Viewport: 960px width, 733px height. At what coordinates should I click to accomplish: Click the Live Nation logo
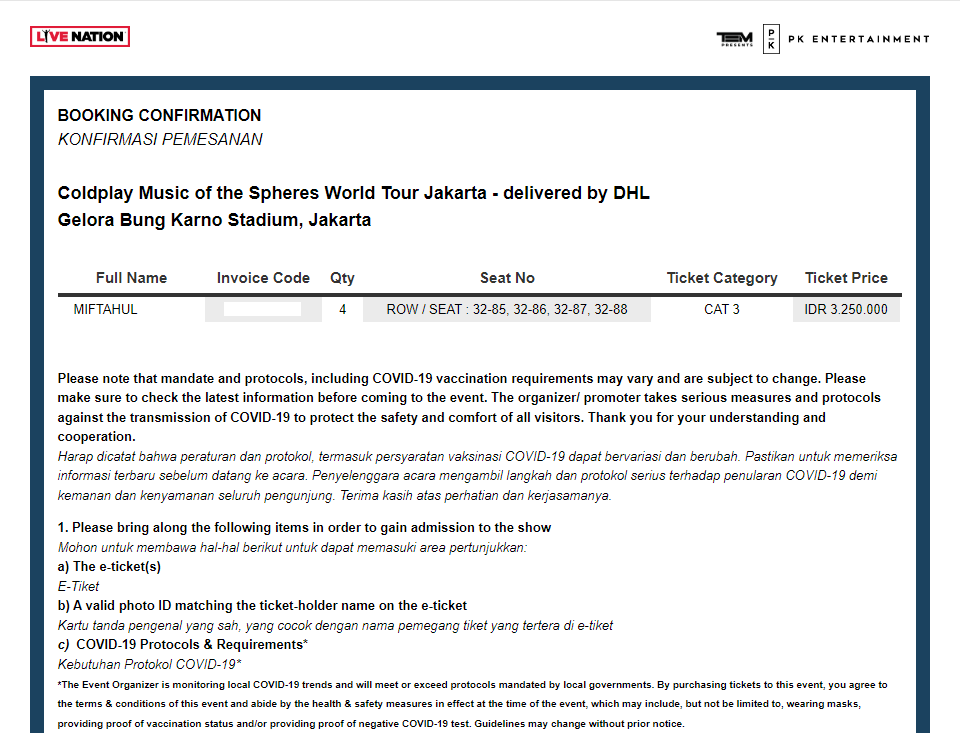80,37
